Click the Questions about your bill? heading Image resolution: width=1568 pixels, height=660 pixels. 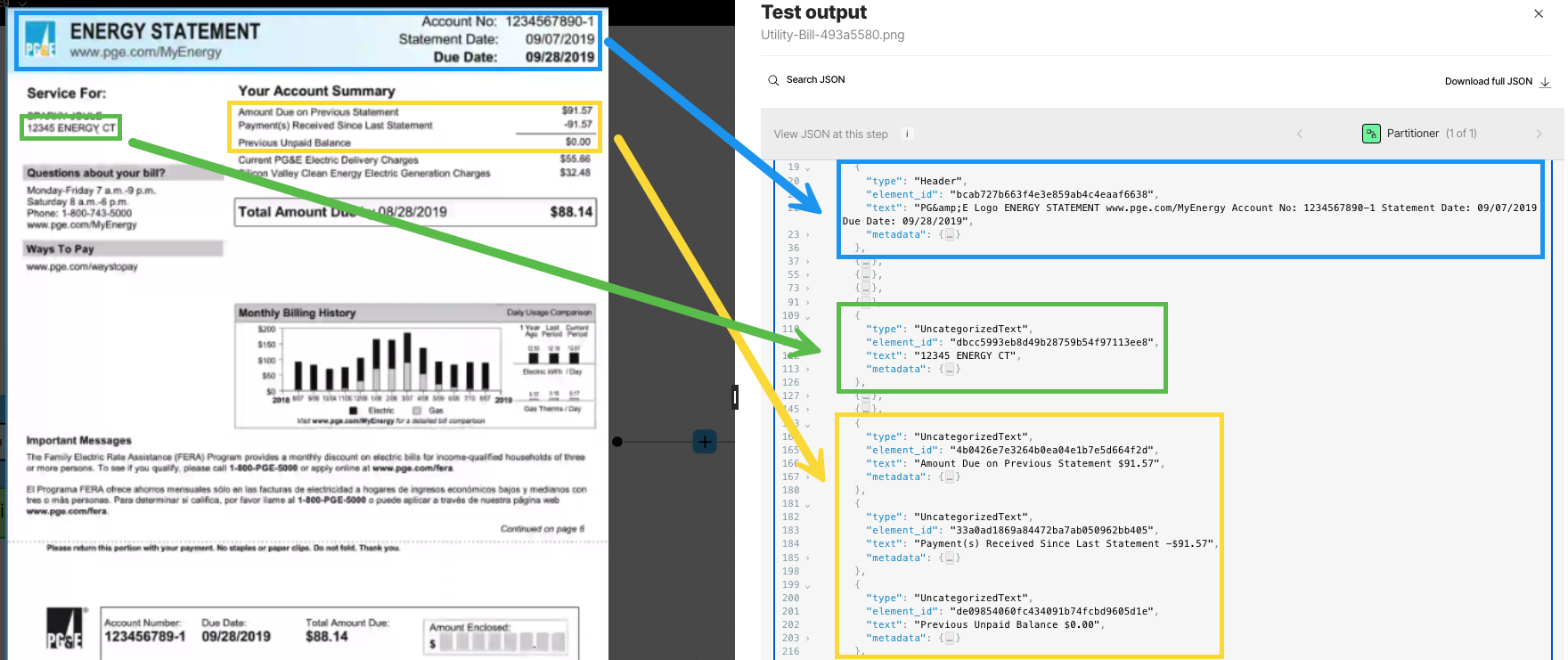[x=95, y=173]
